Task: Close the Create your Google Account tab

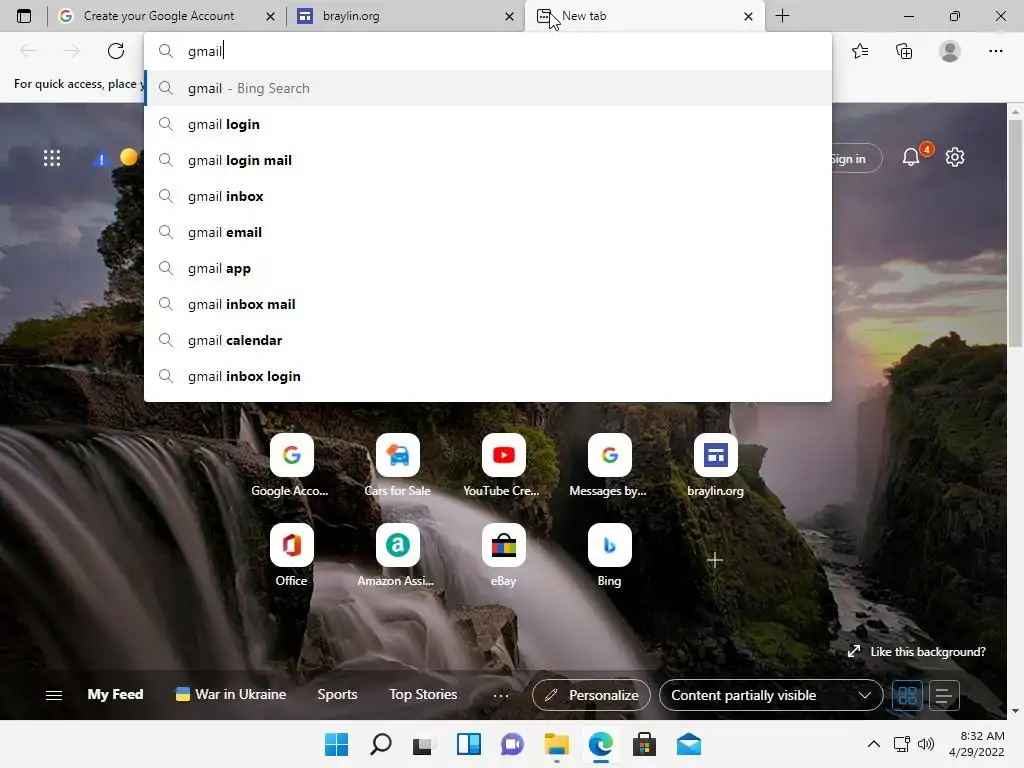Action: 270,16
